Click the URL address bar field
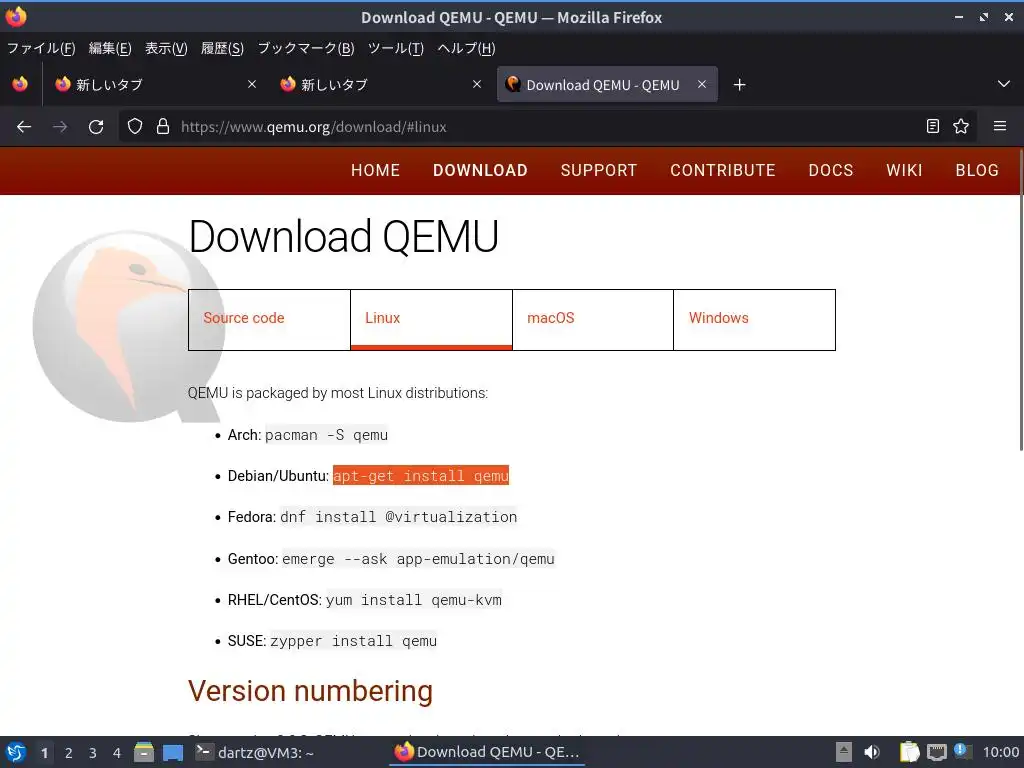 (547, 127)
